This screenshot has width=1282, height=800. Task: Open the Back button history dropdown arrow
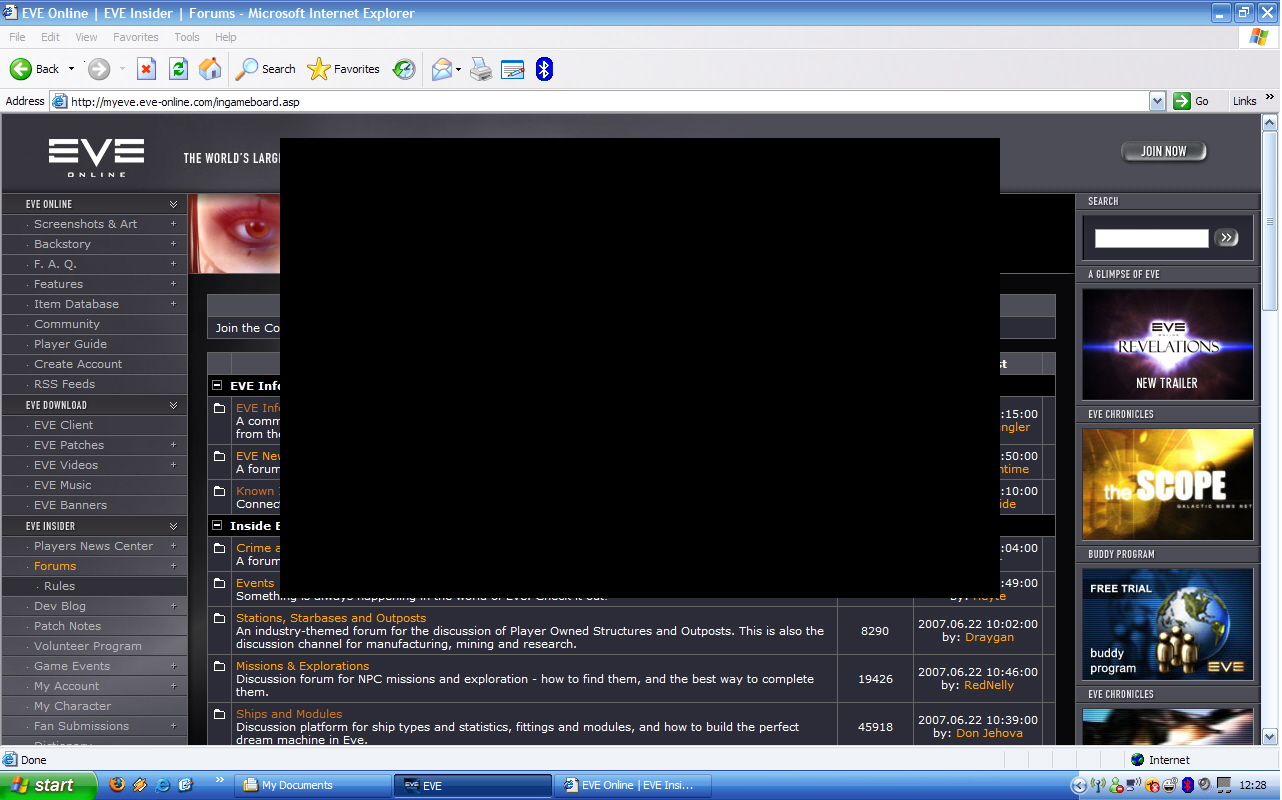click(71, 69)
